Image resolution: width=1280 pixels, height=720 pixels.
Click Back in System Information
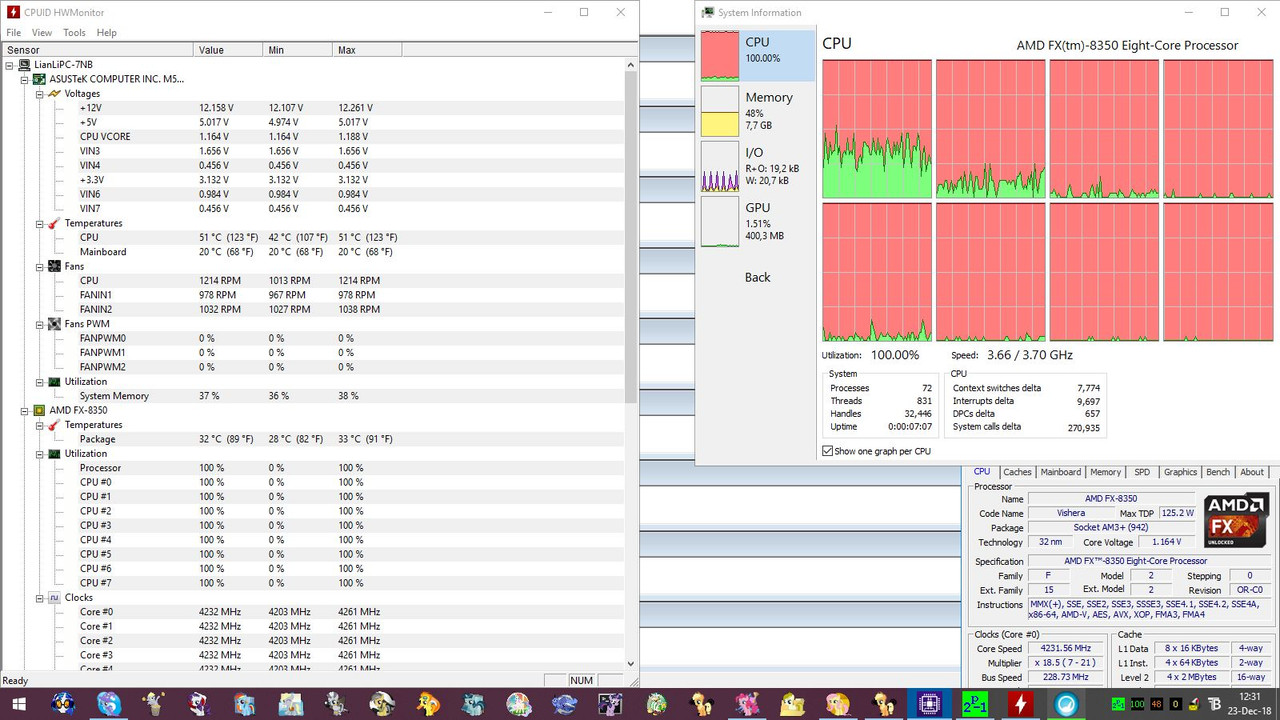[x=757, y=277]
